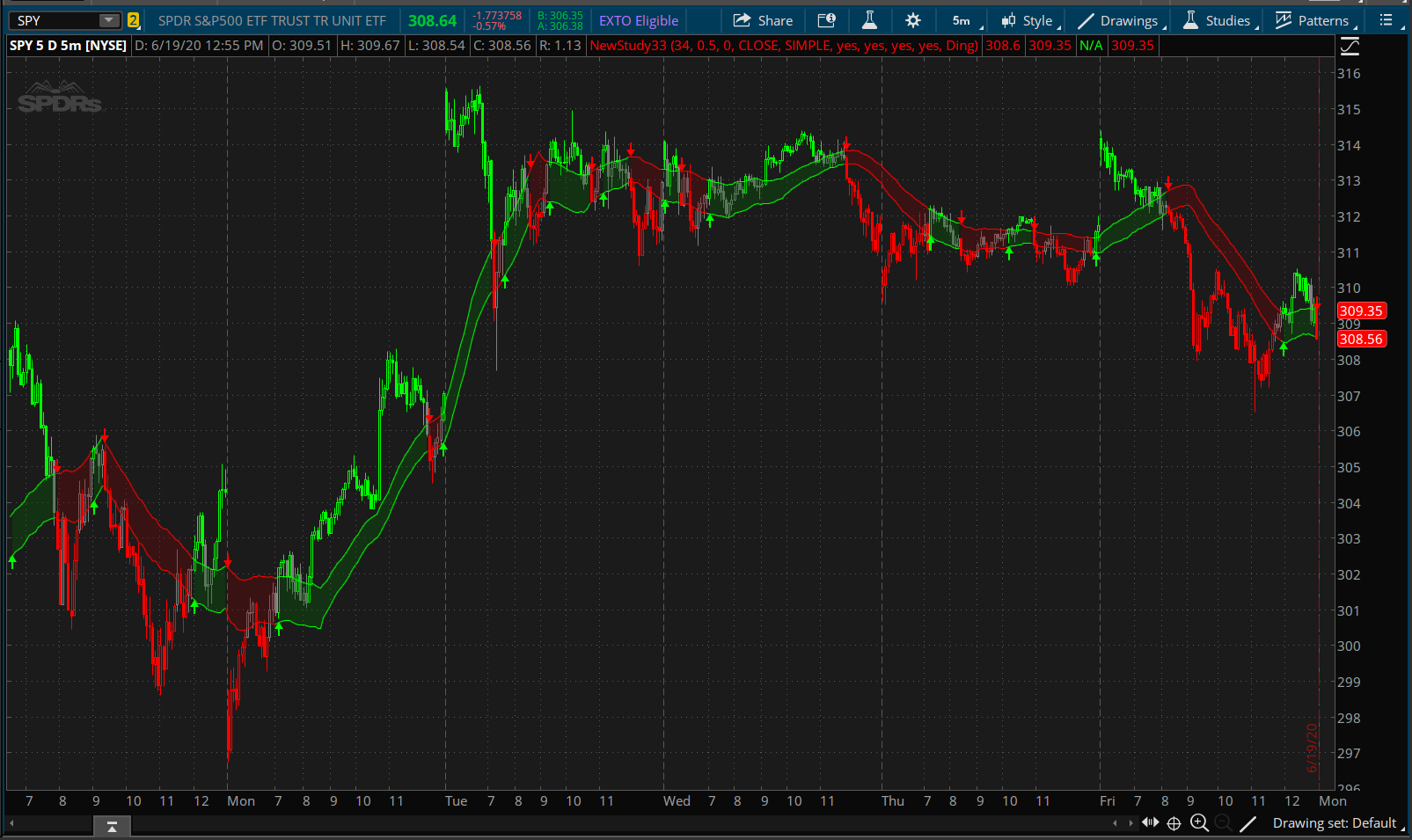Click the yellow link color number 2

click(133, 20)
